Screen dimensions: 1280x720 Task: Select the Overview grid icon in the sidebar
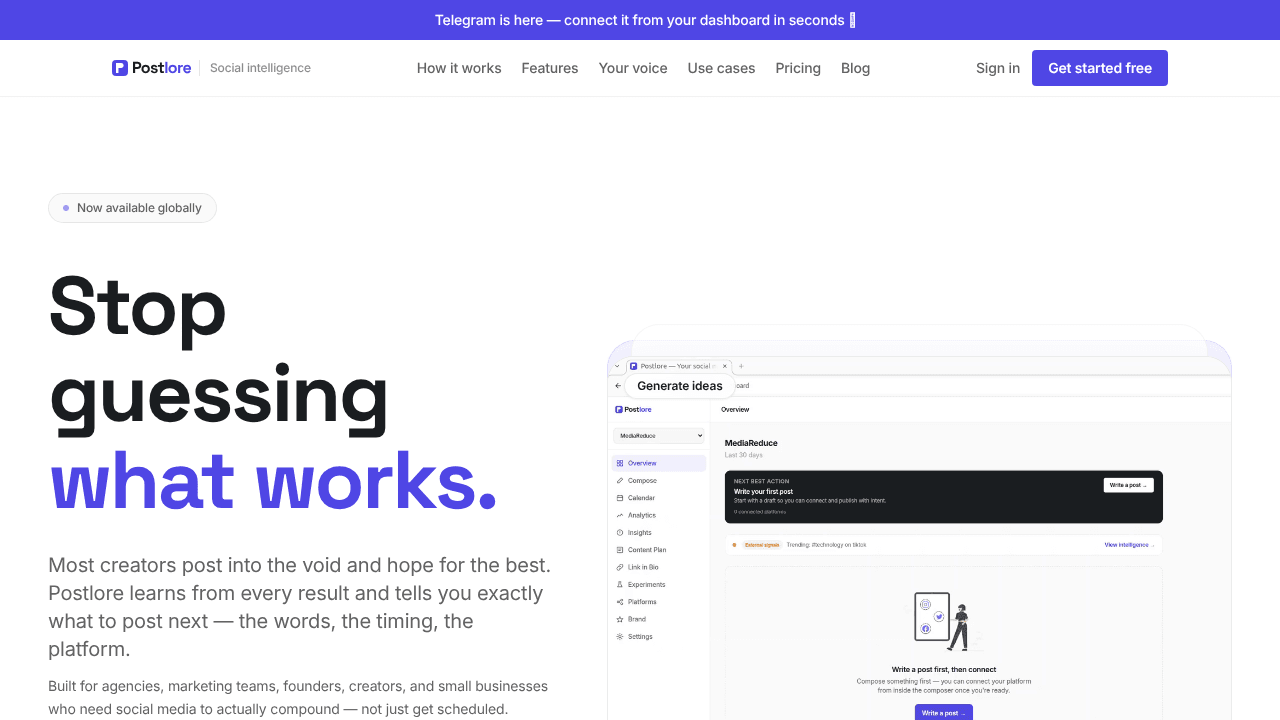click(x=620, y=463)
